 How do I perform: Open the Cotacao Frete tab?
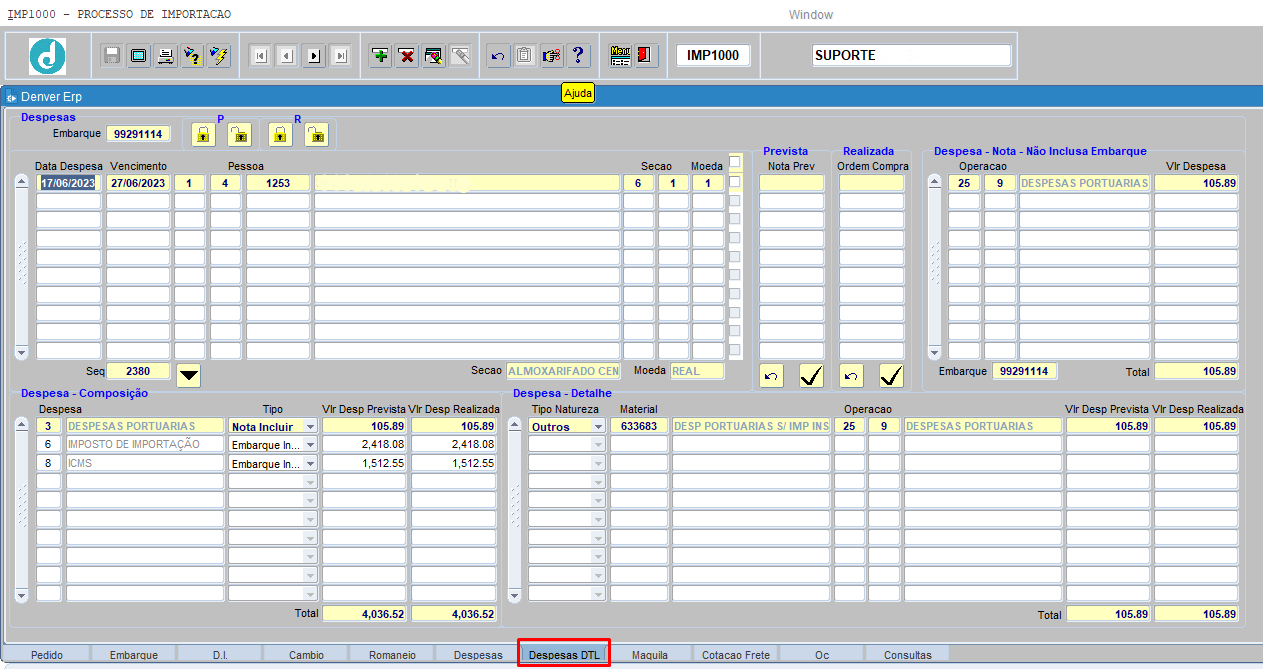point(736,655)
